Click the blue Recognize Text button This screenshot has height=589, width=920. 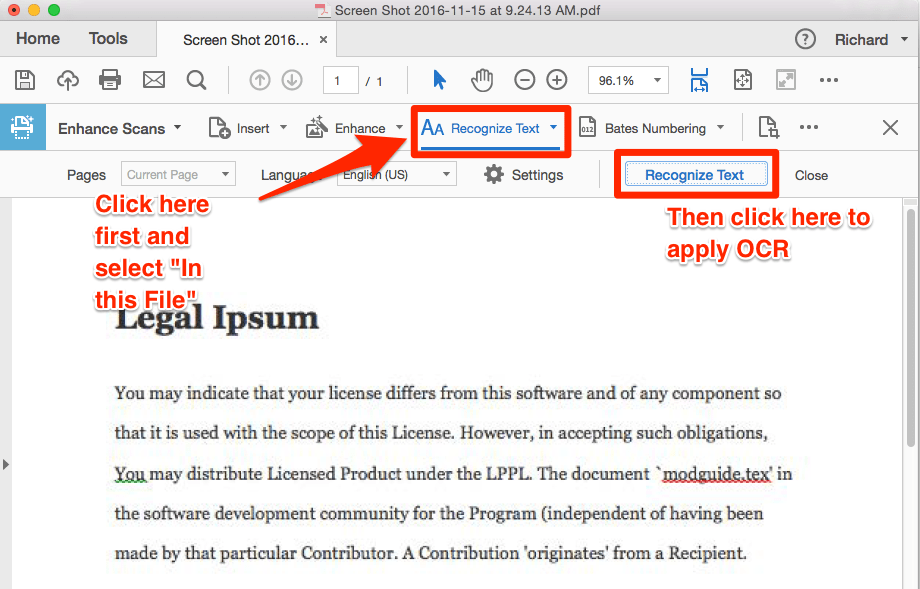pyautogui.click(x=696, y=175)
